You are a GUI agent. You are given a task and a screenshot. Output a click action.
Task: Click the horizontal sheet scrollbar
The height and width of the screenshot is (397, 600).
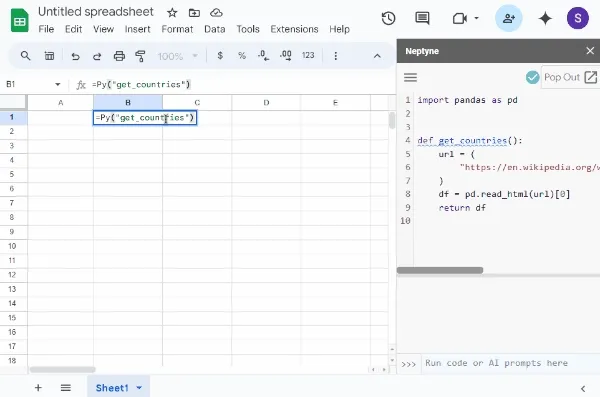[63, 369]
